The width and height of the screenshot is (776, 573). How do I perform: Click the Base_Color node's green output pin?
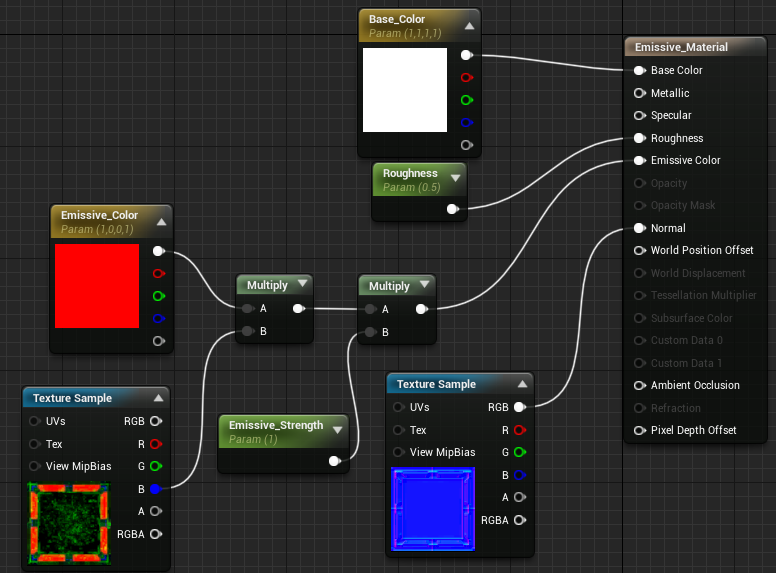pyautogui.click(x=467, y=100)
